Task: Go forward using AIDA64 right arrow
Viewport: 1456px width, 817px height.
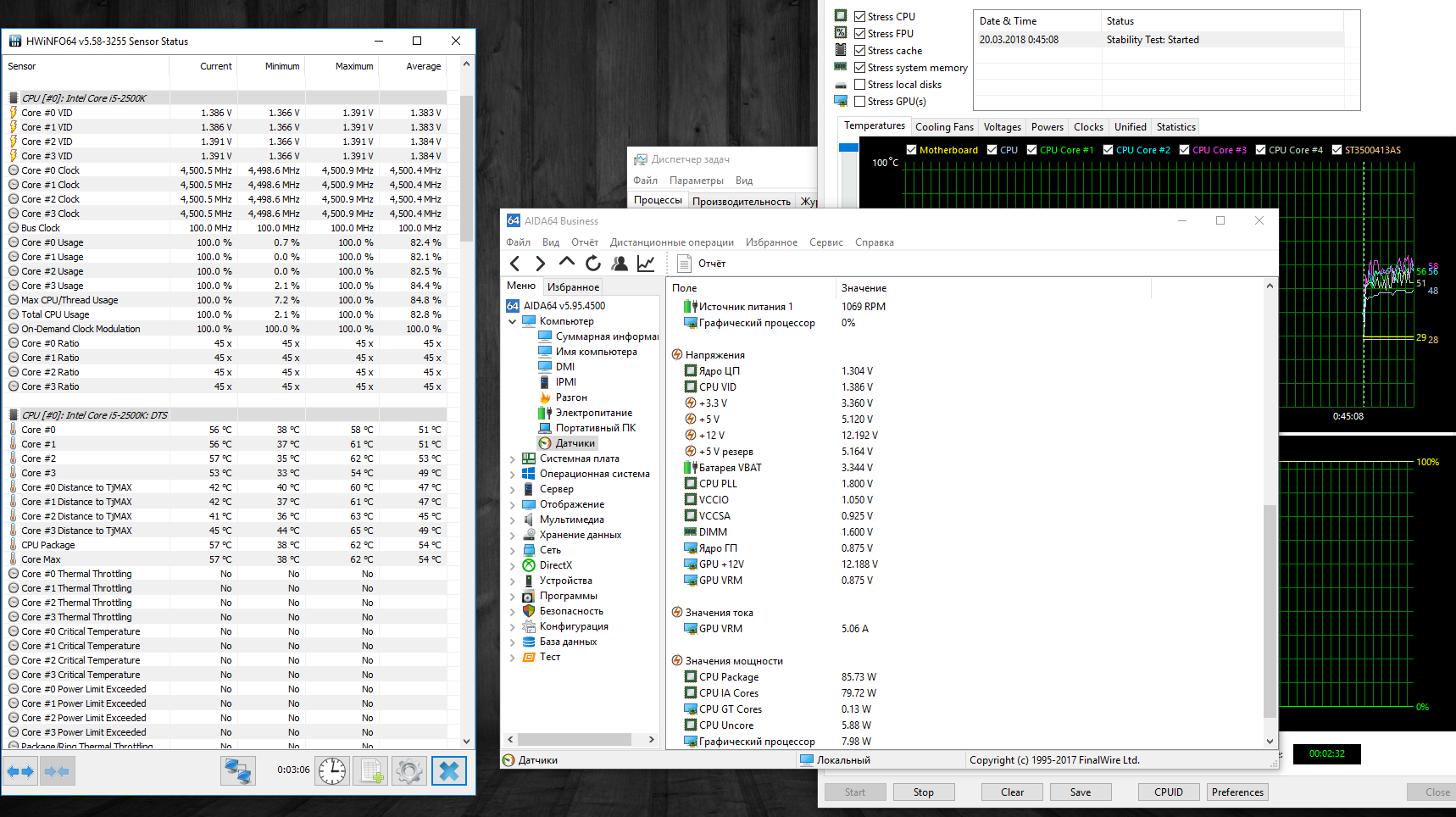Action: [541, 264]
